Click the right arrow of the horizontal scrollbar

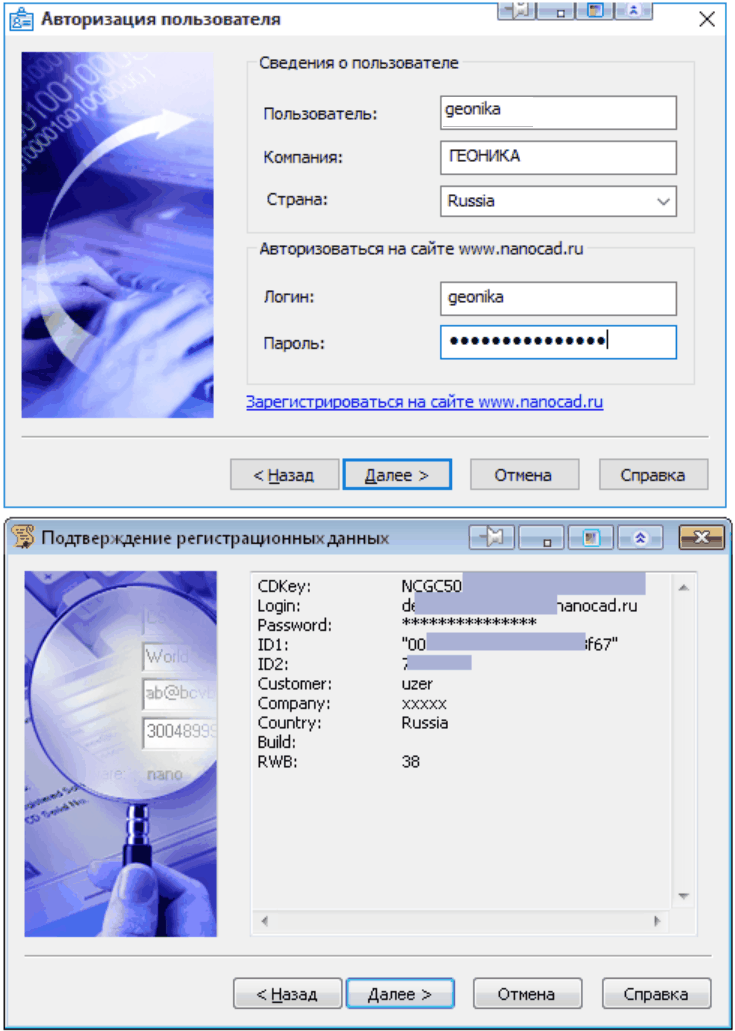click(657, 920)
